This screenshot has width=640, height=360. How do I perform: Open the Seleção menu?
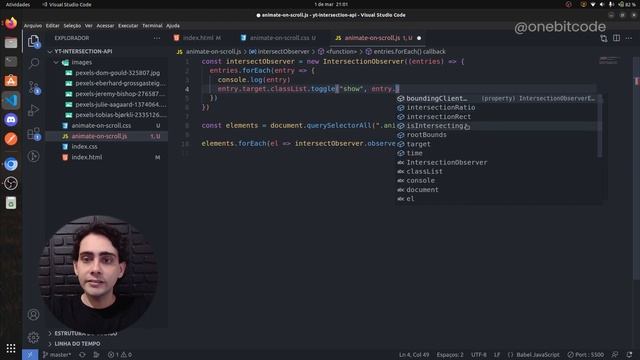[72, 25]
